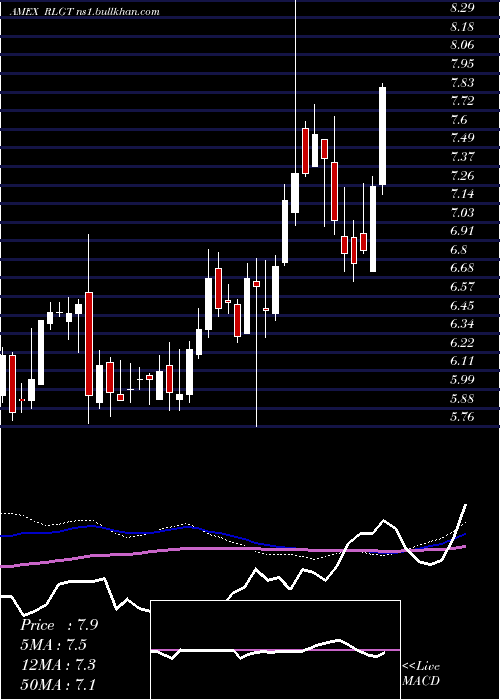The width and height of the screenshot is (500, 700).
Task: Click the 7.72 price axis label
Action: point(462,101)
